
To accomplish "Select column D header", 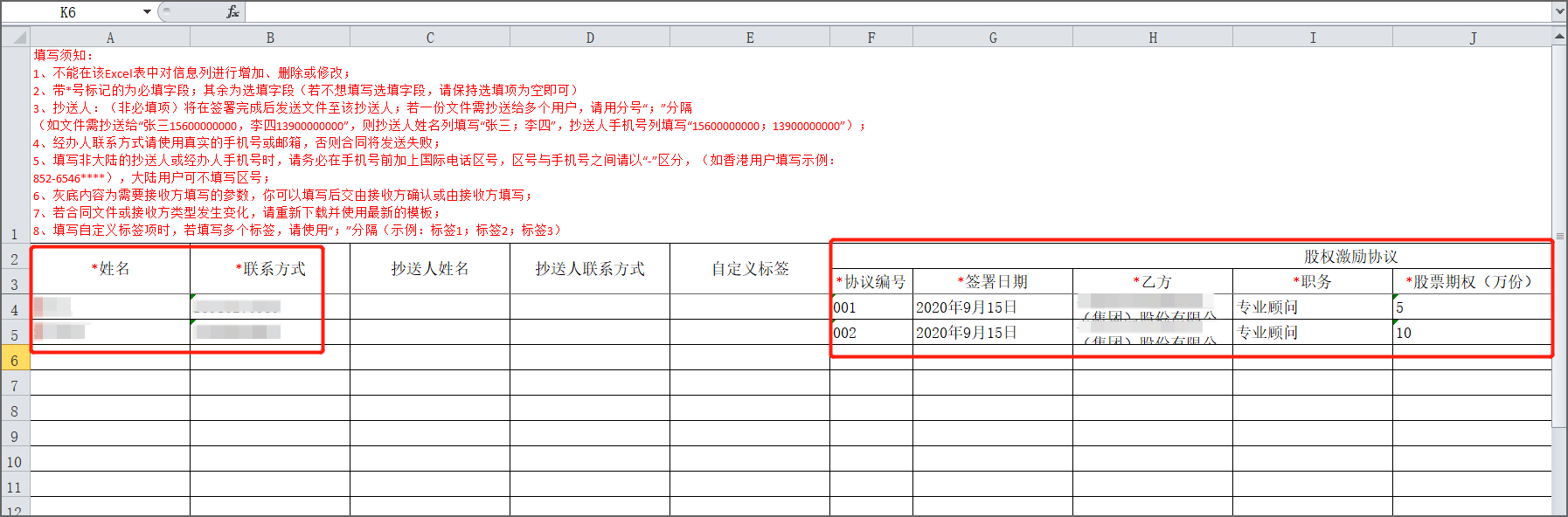I will (590, 38).
